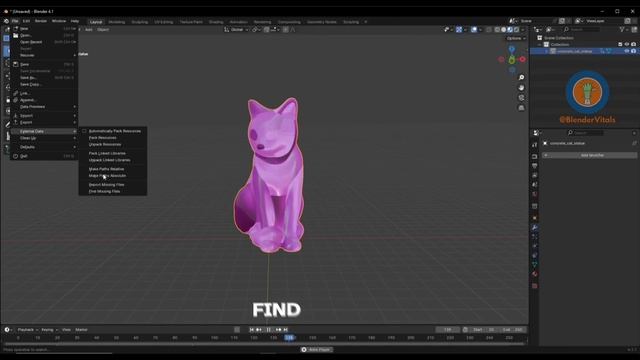Open the viewport Object menu

click(x=103, y=30)
